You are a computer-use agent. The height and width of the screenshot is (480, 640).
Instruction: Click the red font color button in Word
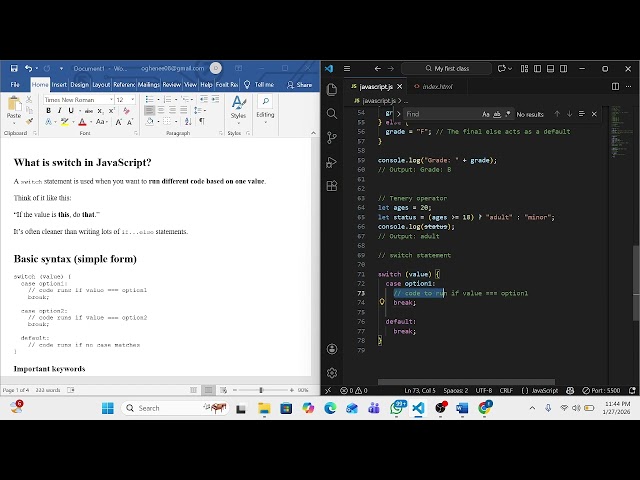[x=82, y=122]
